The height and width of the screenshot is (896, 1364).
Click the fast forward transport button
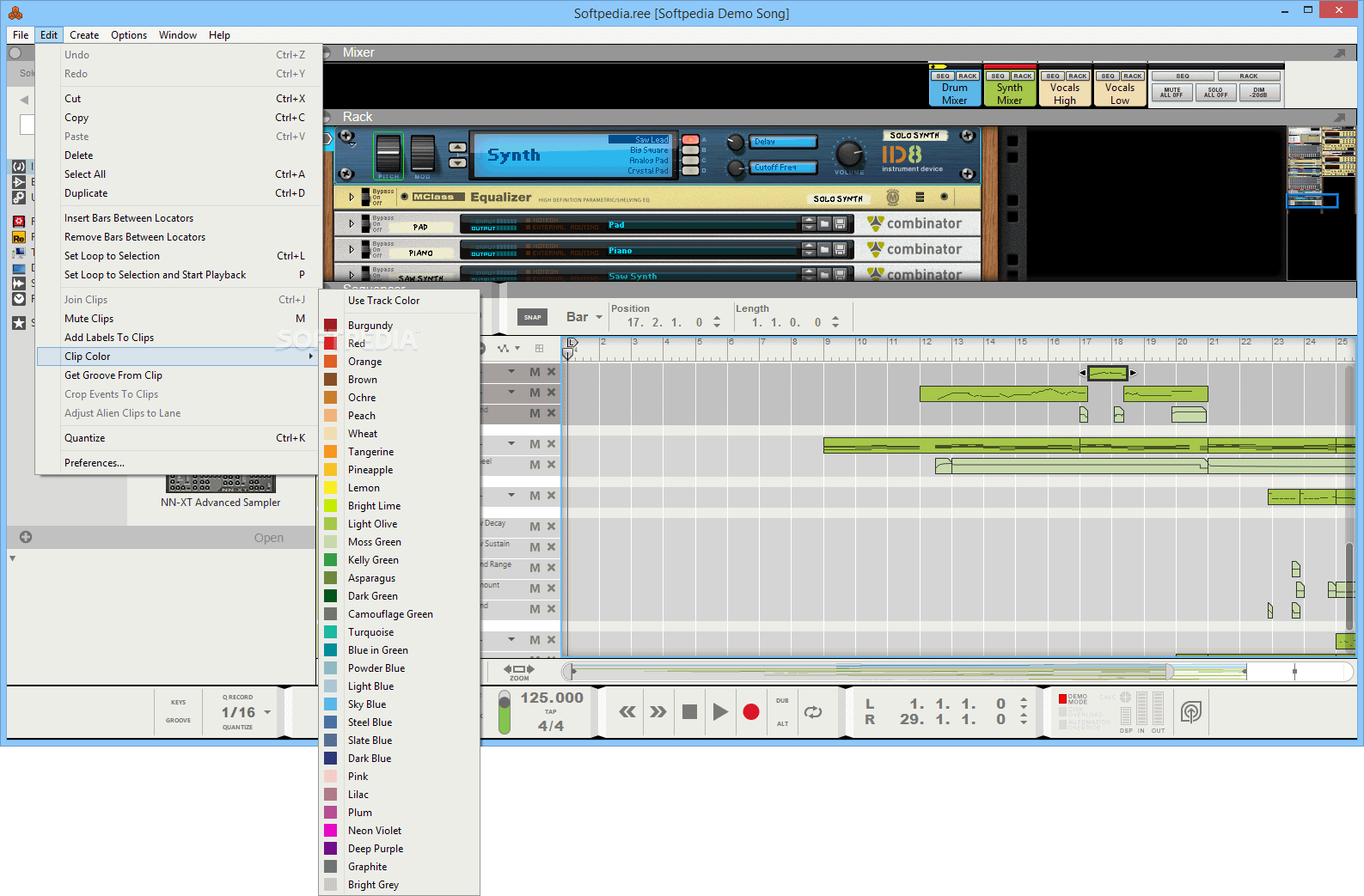click(658, 711)
